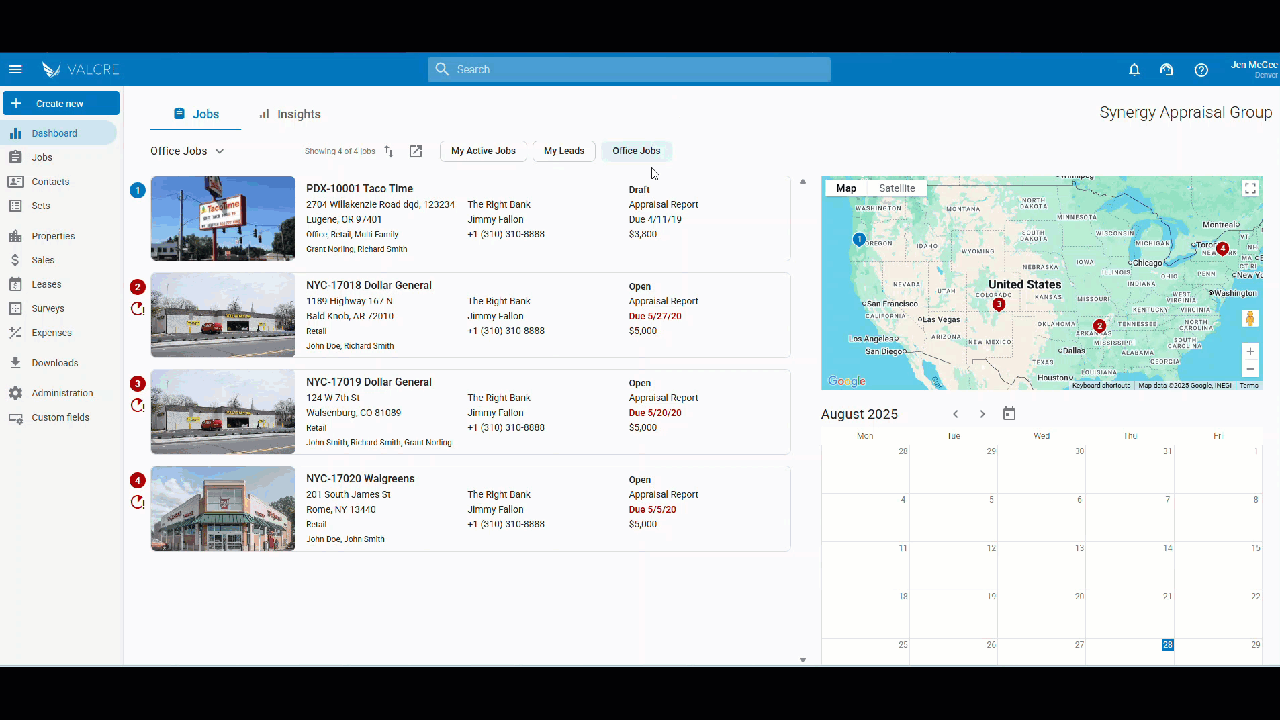Switch map to Map view
The image size is (1280, 720).
(x=846, y=188)
